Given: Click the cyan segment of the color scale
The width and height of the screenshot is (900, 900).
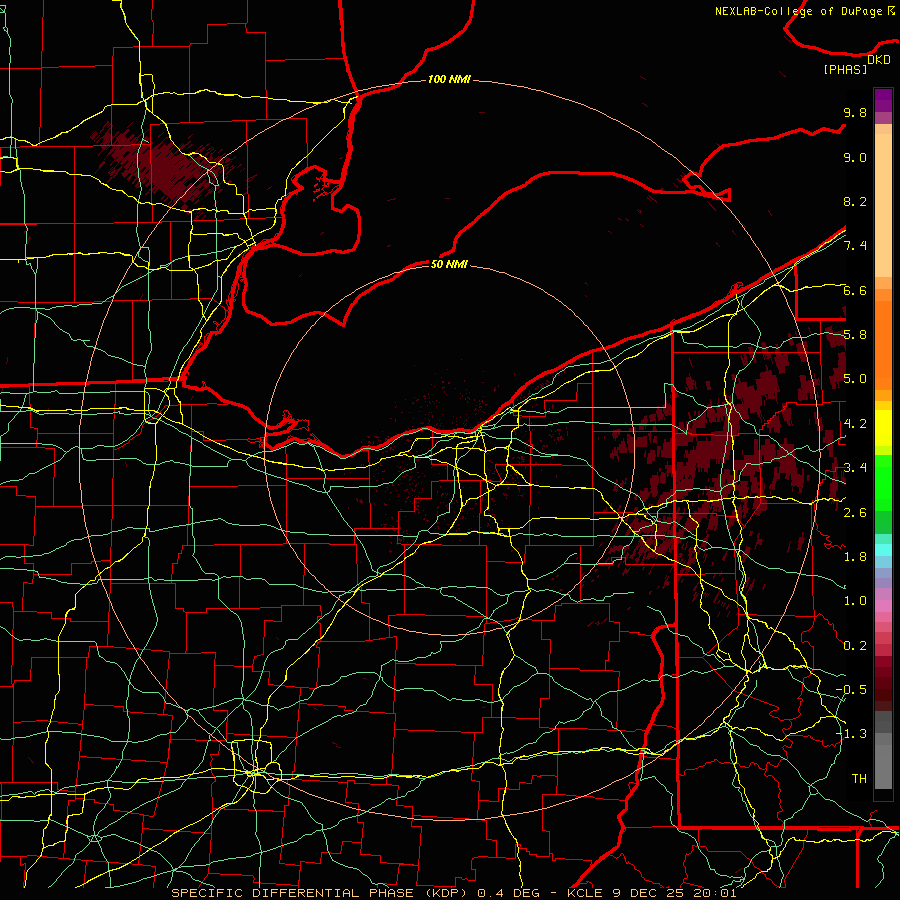Looking at the screenshot, I should coord(883,549).
